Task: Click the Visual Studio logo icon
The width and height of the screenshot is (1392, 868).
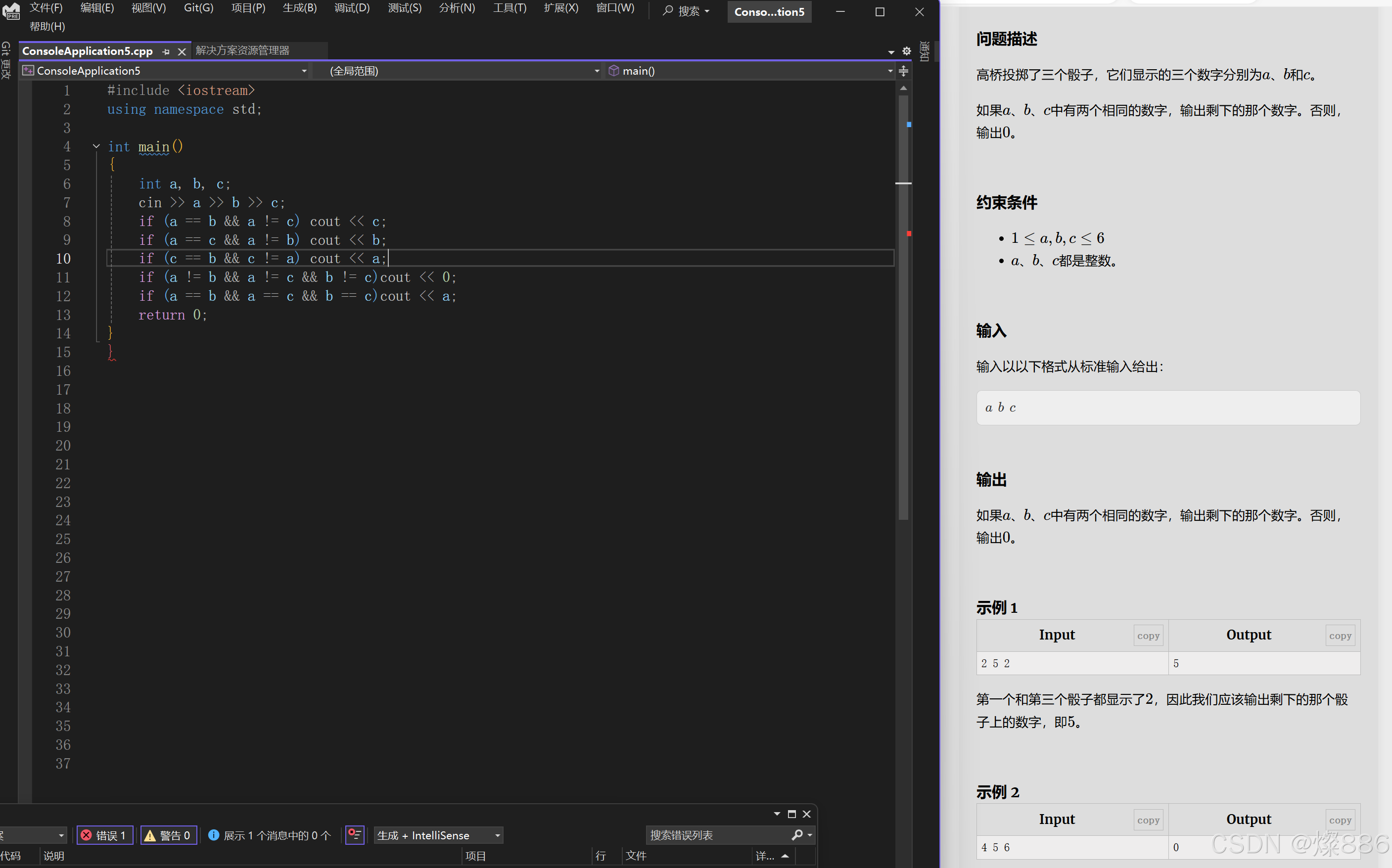Action: (x=11, y=11)
